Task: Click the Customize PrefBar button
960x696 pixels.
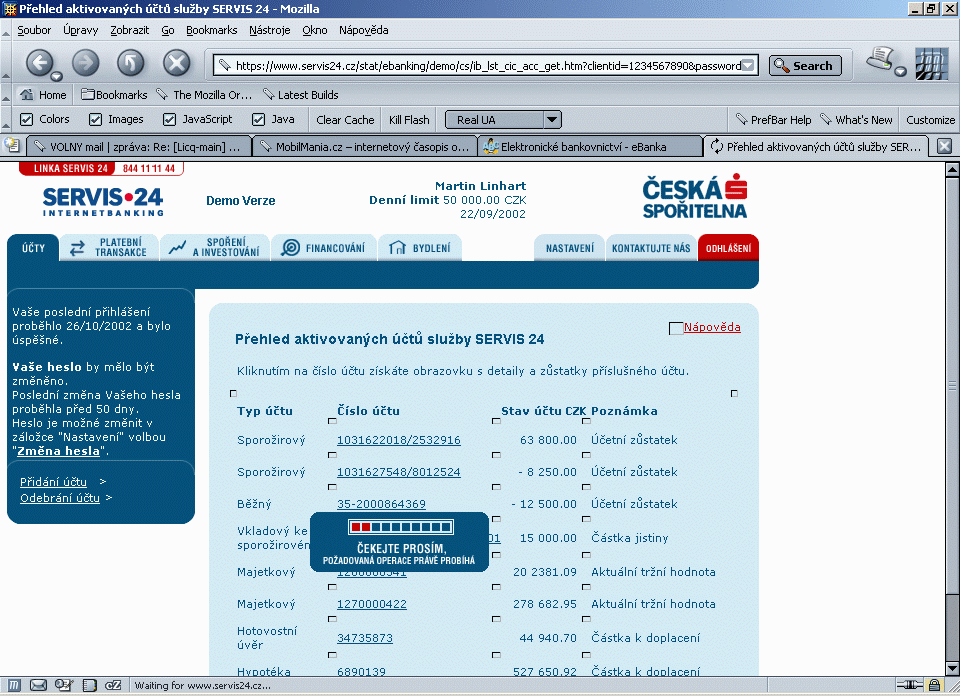Action: pyautogui.click(x=931, y=120)
